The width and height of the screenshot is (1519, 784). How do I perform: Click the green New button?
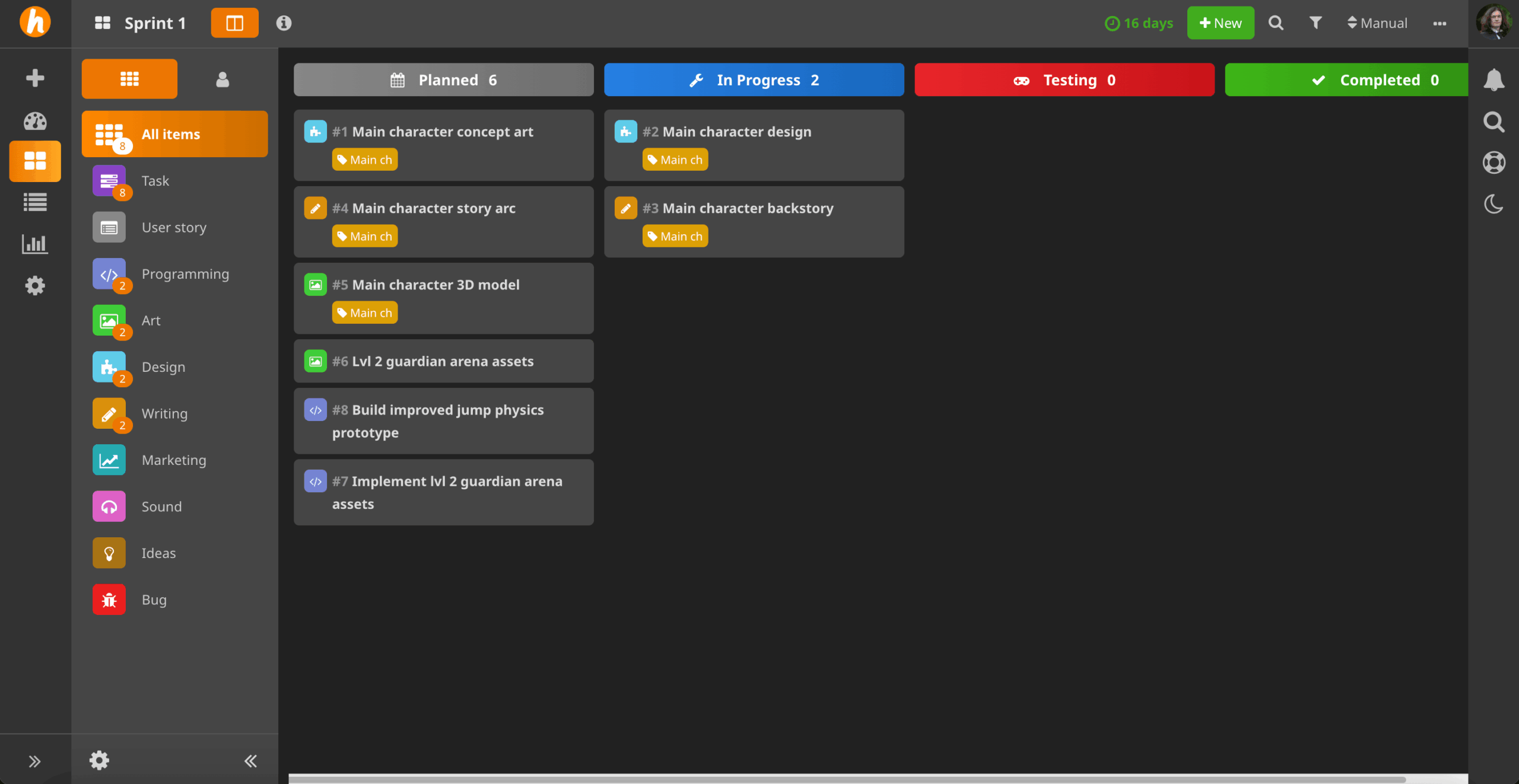pyautogui.click(x=1220, y=23)
